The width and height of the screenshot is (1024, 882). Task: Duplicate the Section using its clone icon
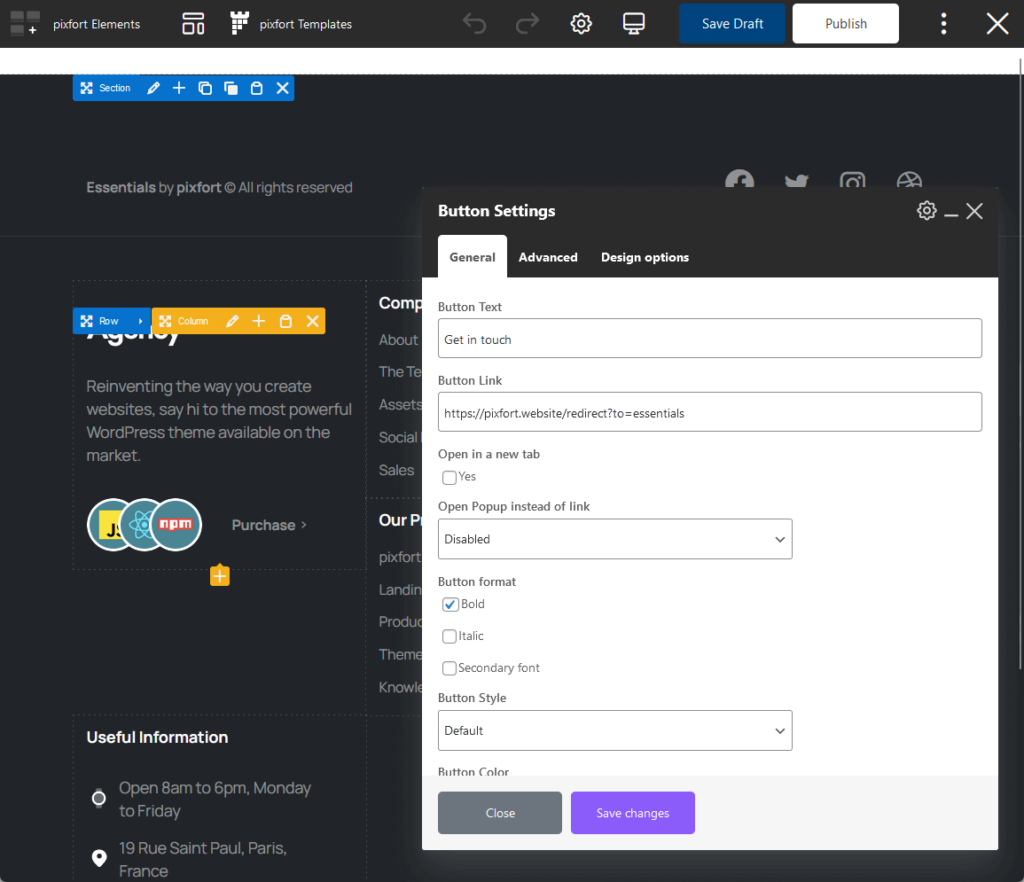(205, 88)
